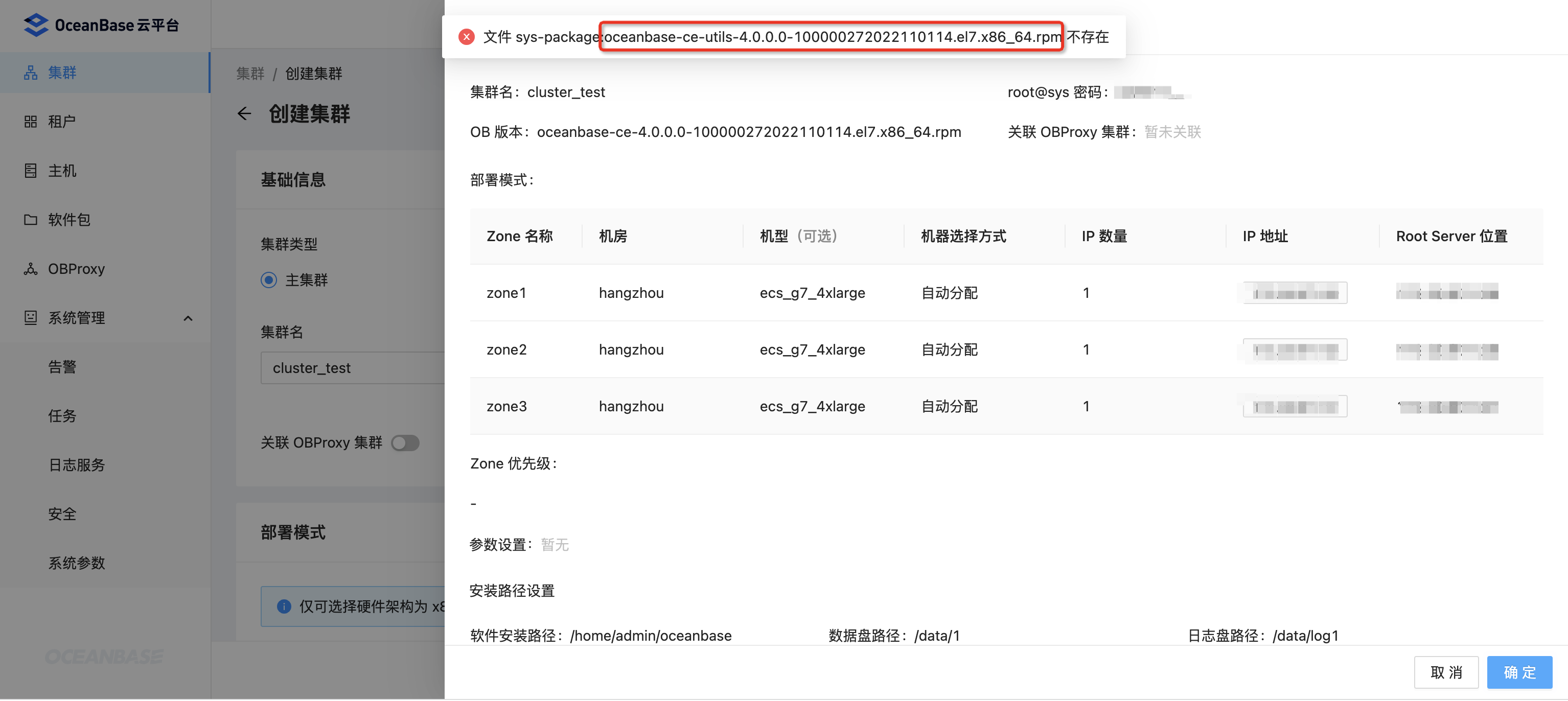Open the 告警 submenu item
Screen dimensions: 1568x701
pyautogui.click(x=105, y=366)
